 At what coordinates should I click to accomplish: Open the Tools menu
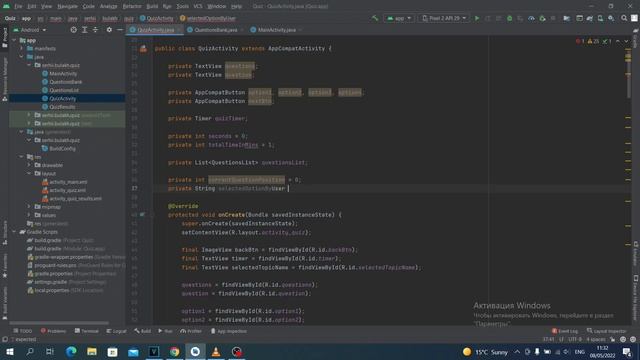(x=182, y=6)
